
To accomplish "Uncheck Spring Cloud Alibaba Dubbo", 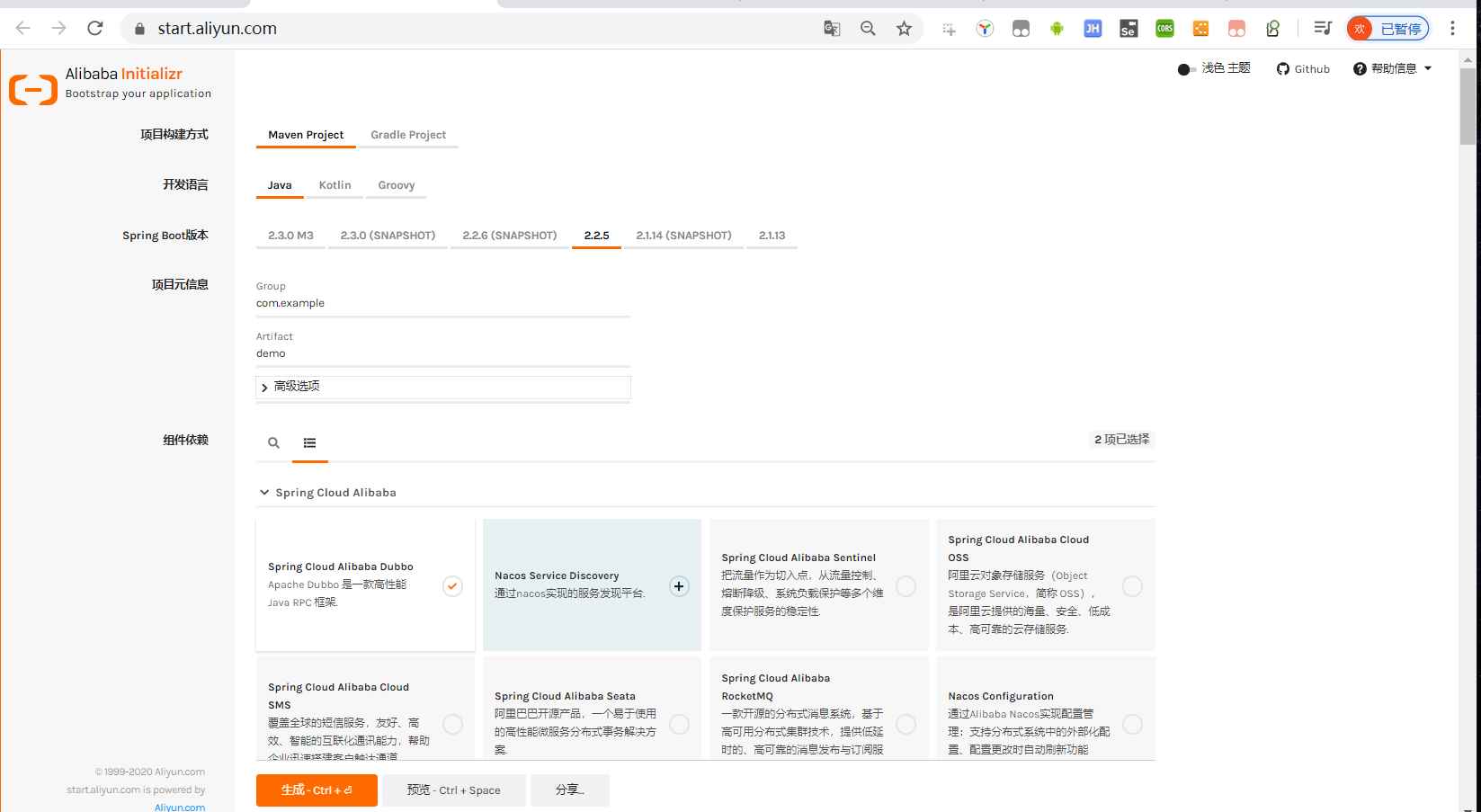I will click(452, 585).
